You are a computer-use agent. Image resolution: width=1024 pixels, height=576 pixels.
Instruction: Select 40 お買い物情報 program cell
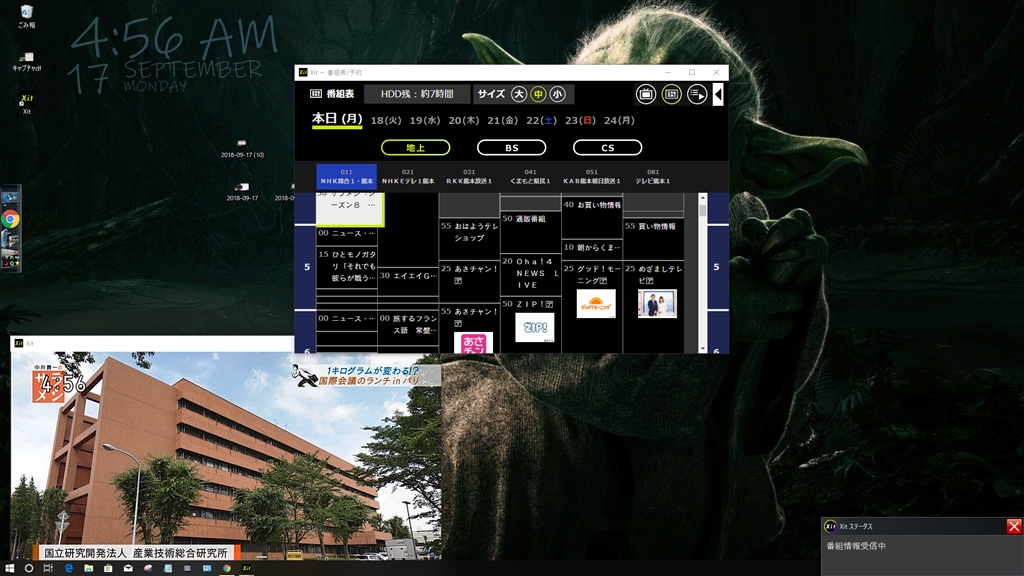click(592, 217)
